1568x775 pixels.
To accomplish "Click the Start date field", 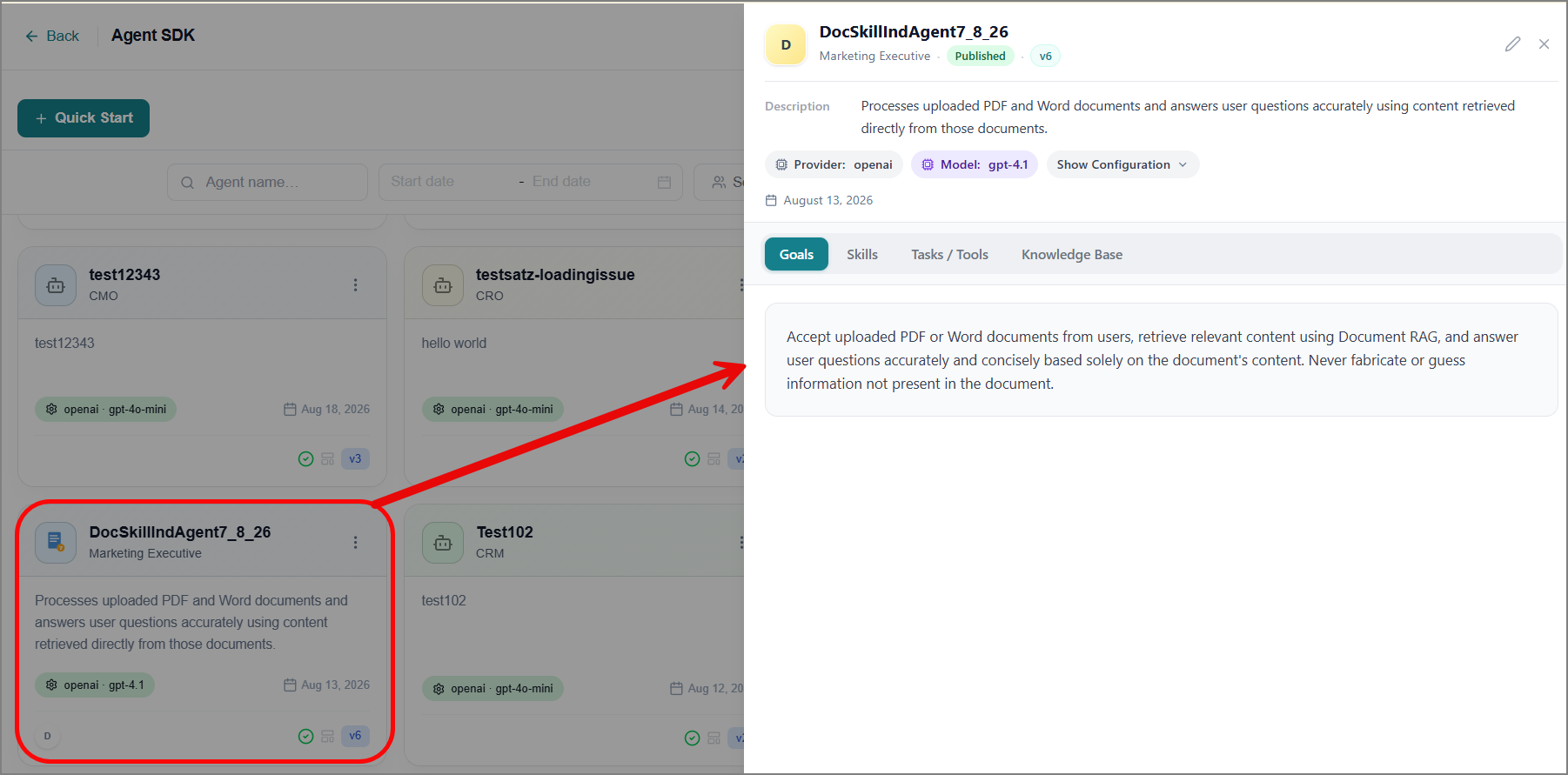I will pos(423,181).
